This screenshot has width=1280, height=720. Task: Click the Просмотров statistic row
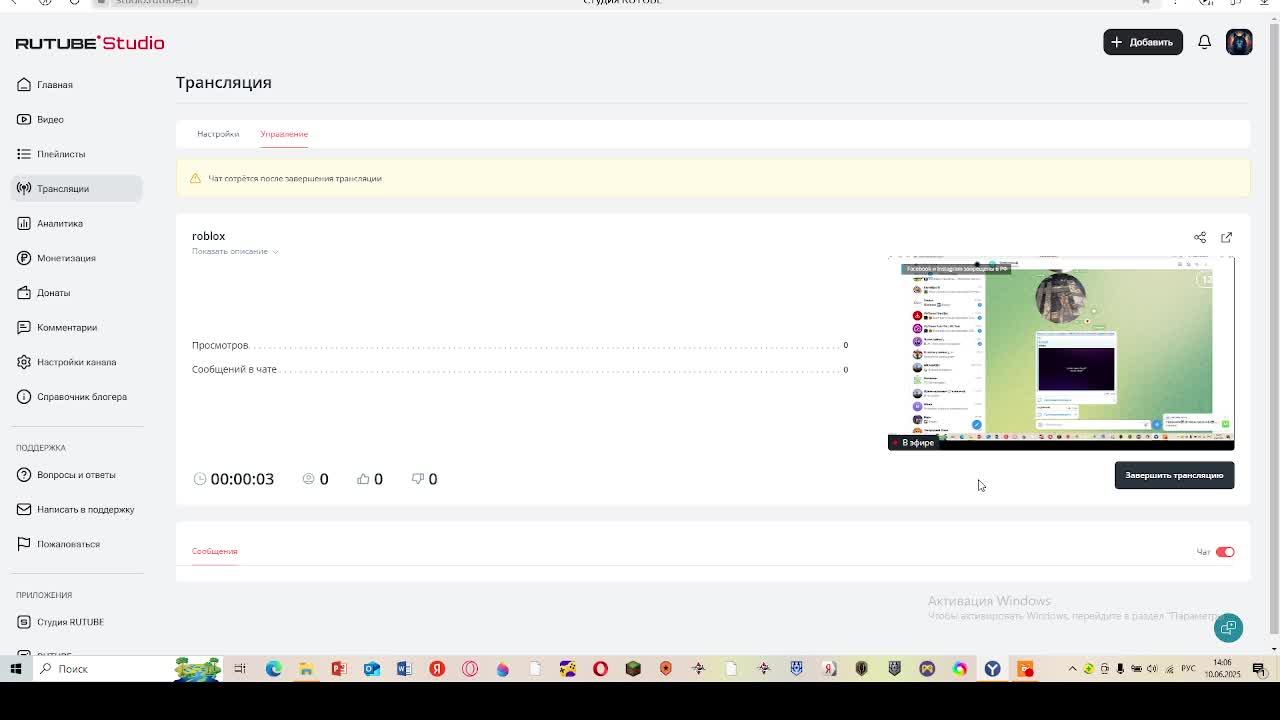coord(520,345)
